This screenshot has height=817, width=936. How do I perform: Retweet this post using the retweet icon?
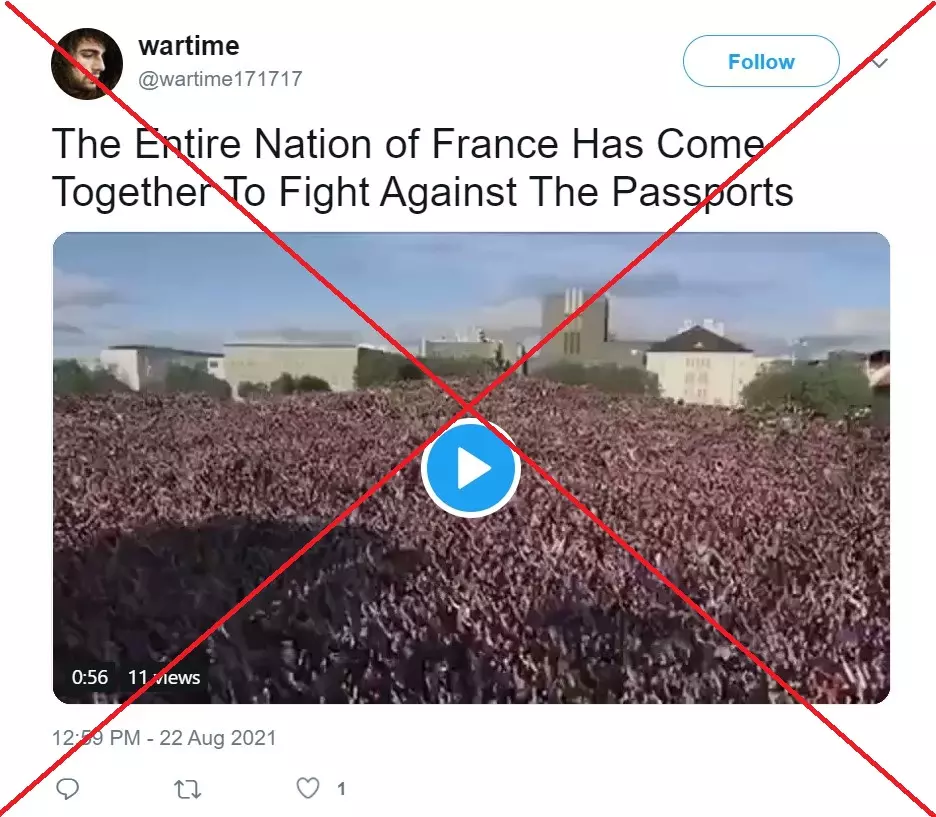point(187,789)
